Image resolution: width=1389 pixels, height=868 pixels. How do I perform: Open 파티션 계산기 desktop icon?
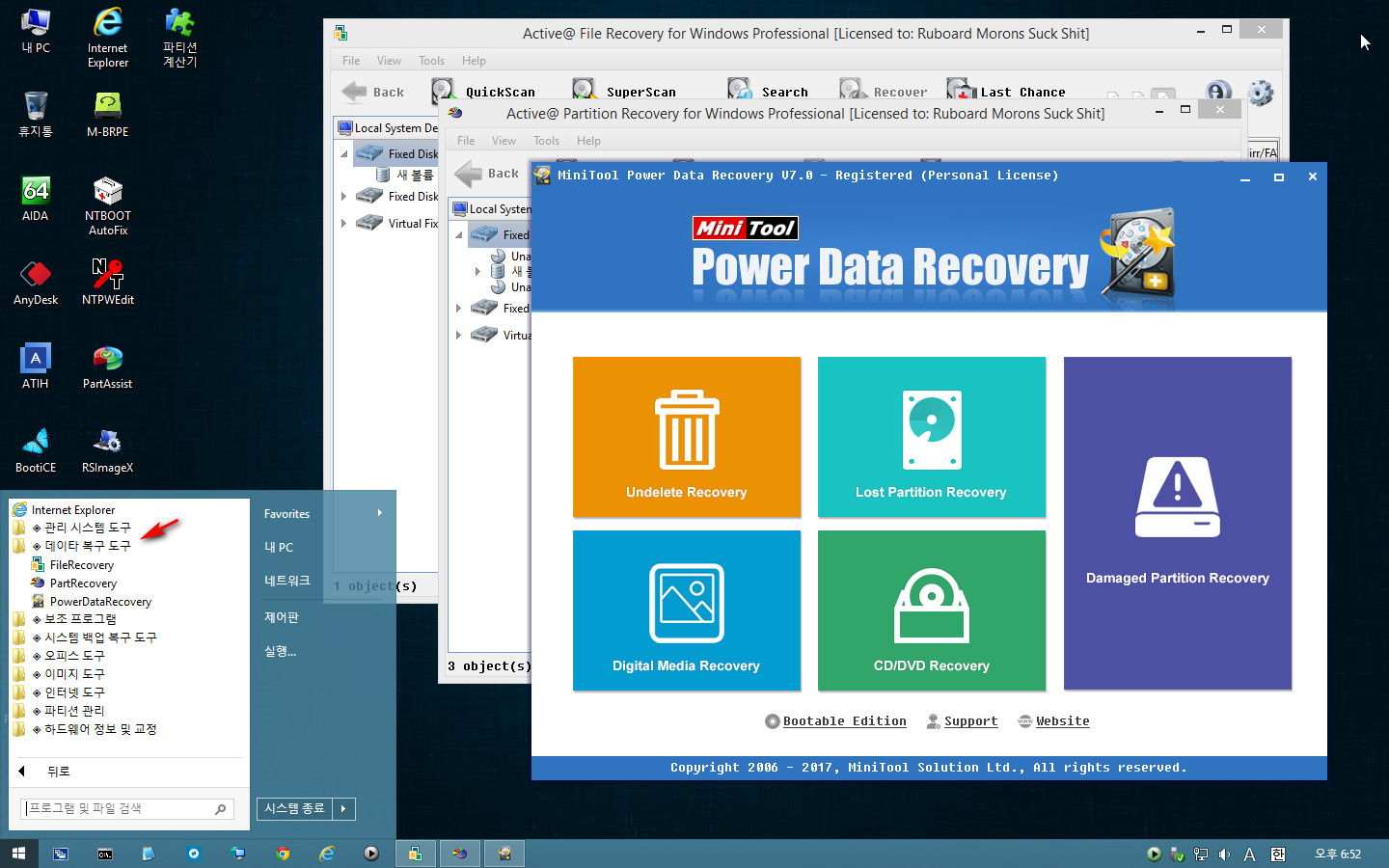tap(180, 38)
